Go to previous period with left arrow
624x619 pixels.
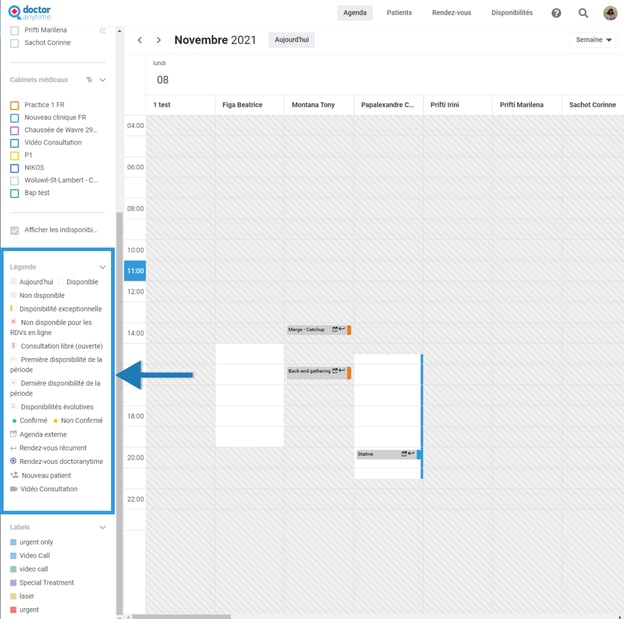[140, 40]
